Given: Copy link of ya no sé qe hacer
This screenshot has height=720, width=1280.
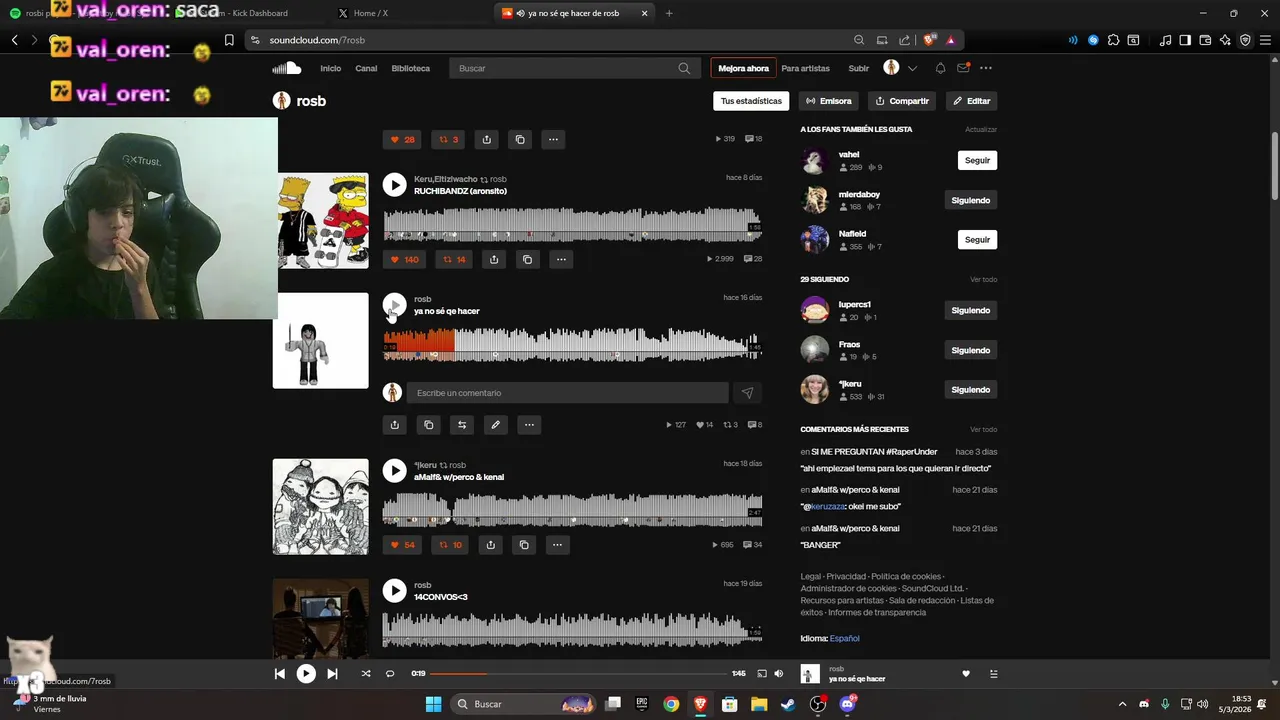Looking at the screenshot, I should pos(428,425).
